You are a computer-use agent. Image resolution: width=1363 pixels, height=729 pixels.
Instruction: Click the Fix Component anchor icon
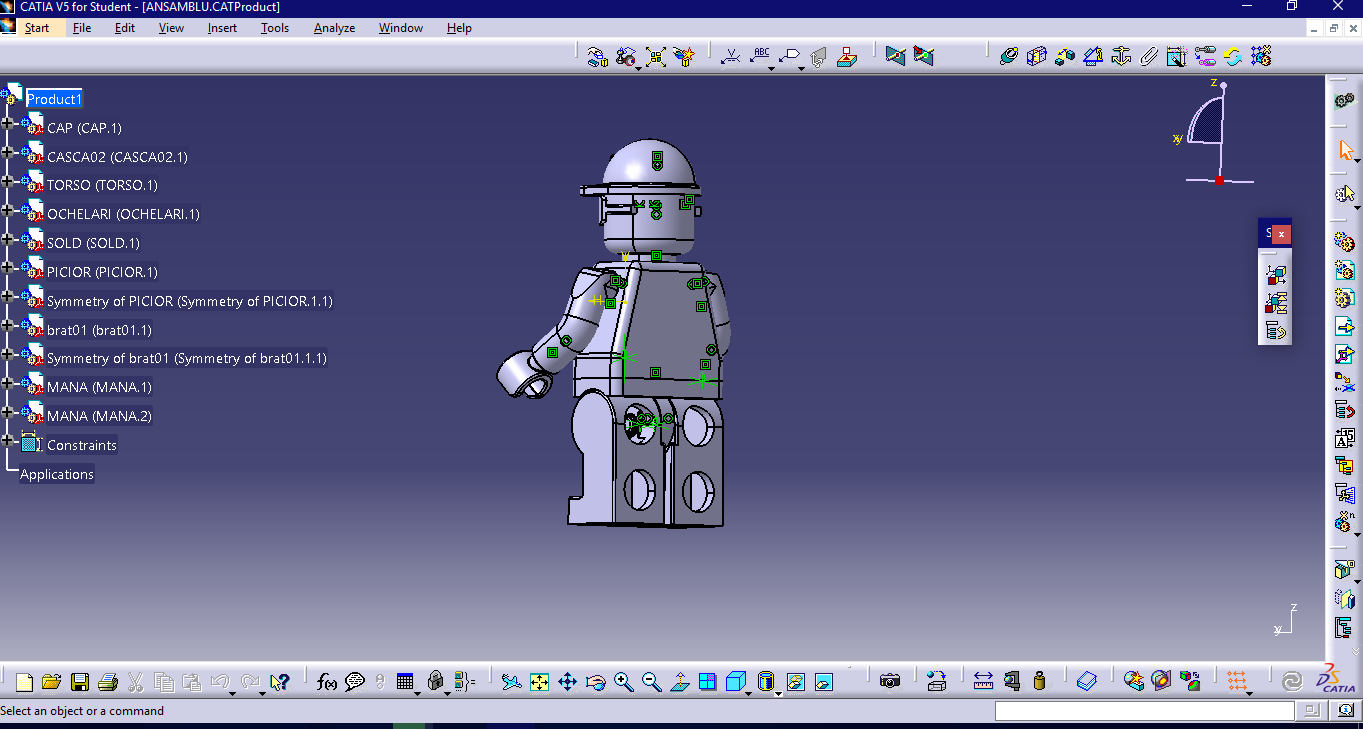[1120, 56]
